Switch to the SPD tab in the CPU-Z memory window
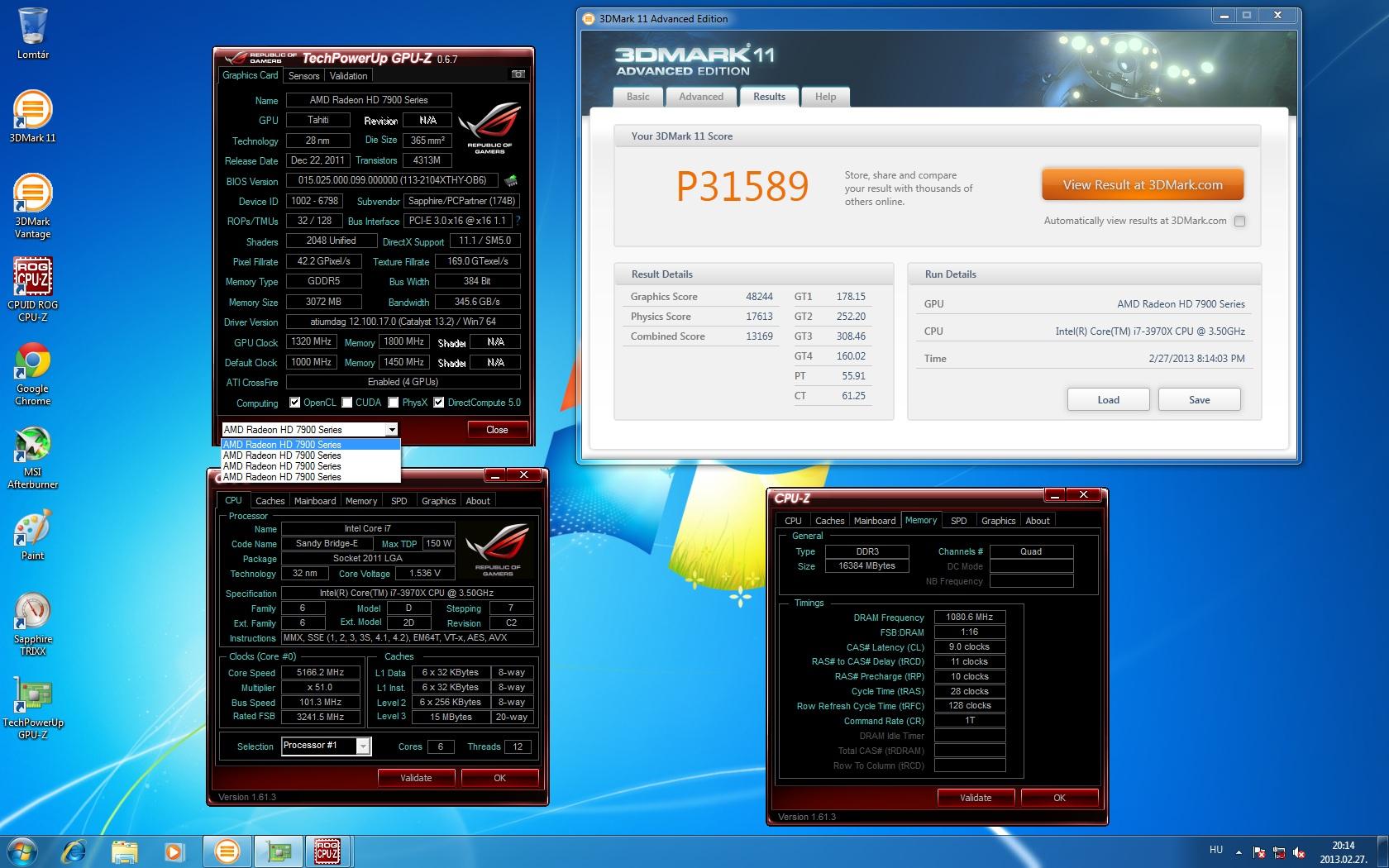Image resolution: width=1389 pixels, height=868 pixels. click(958, 521)
